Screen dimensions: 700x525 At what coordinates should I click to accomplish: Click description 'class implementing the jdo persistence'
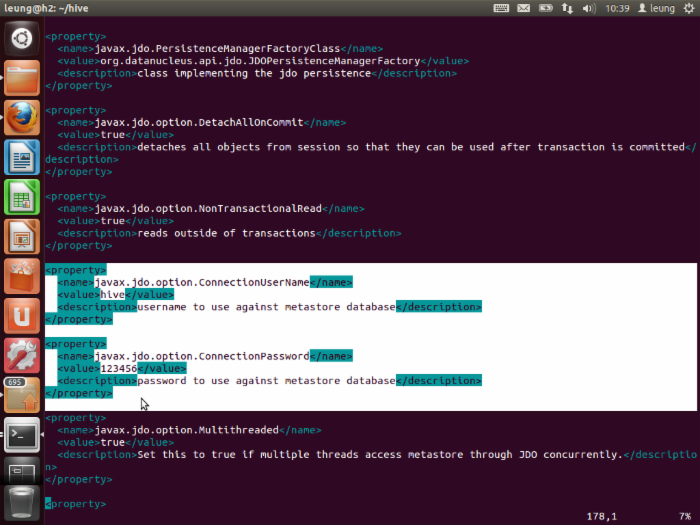pos(254,73)
